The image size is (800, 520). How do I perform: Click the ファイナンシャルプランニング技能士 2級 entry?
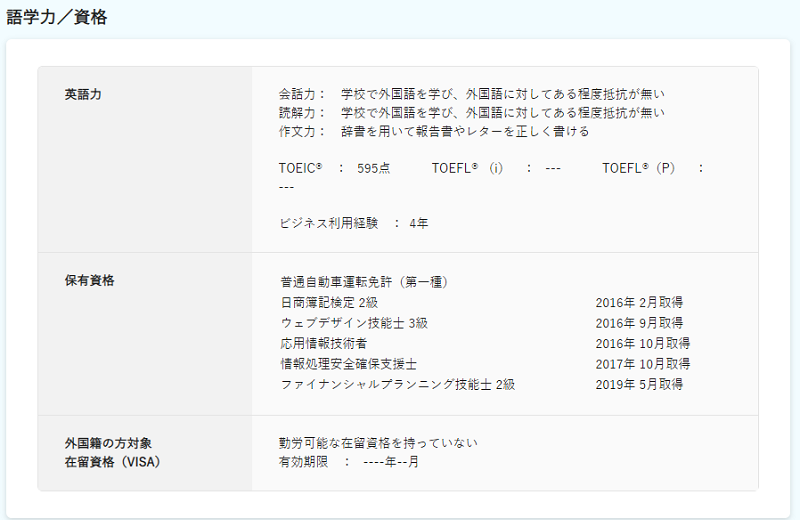point(398,384)
